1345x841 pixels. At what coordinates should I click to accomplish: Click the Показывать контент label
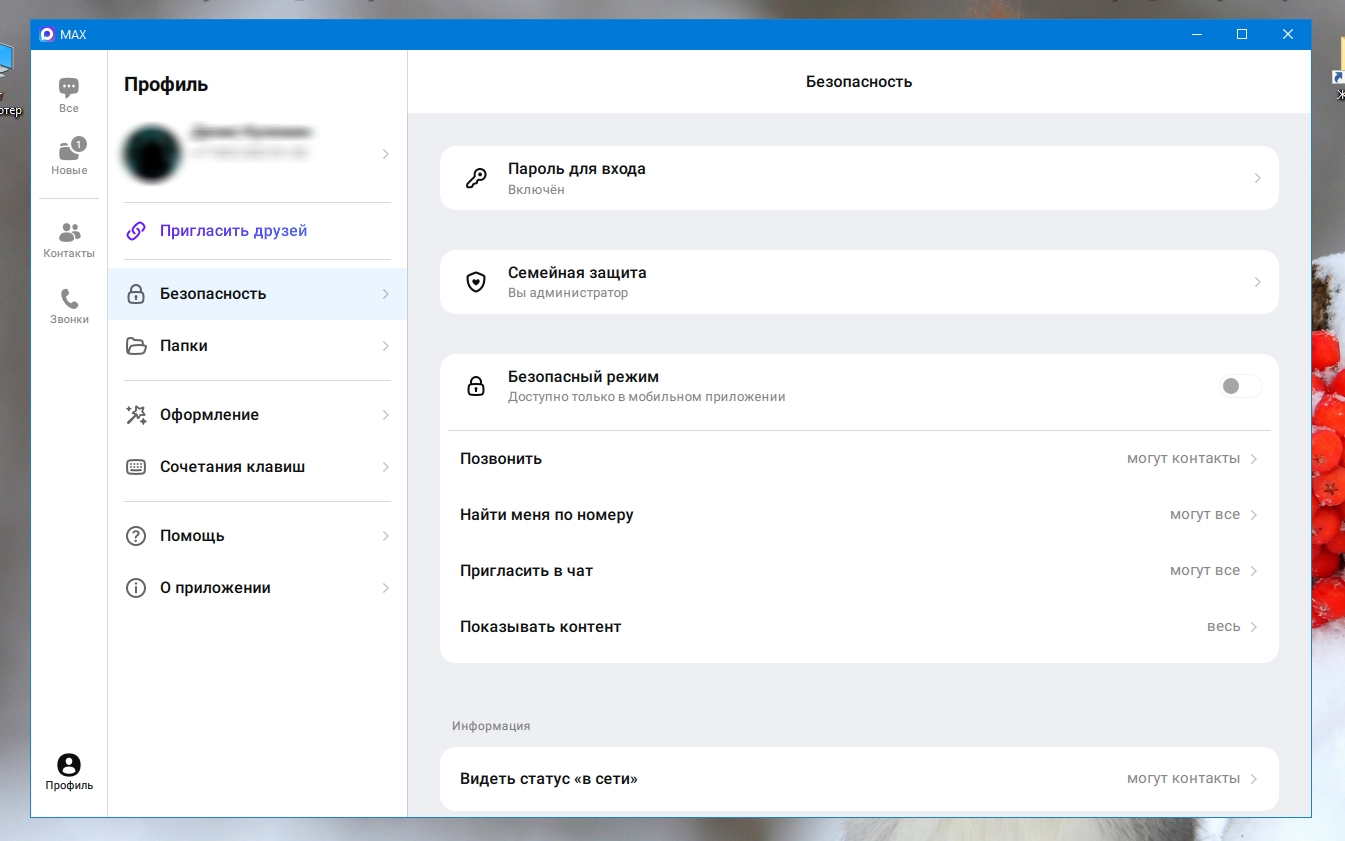[540, 627]
